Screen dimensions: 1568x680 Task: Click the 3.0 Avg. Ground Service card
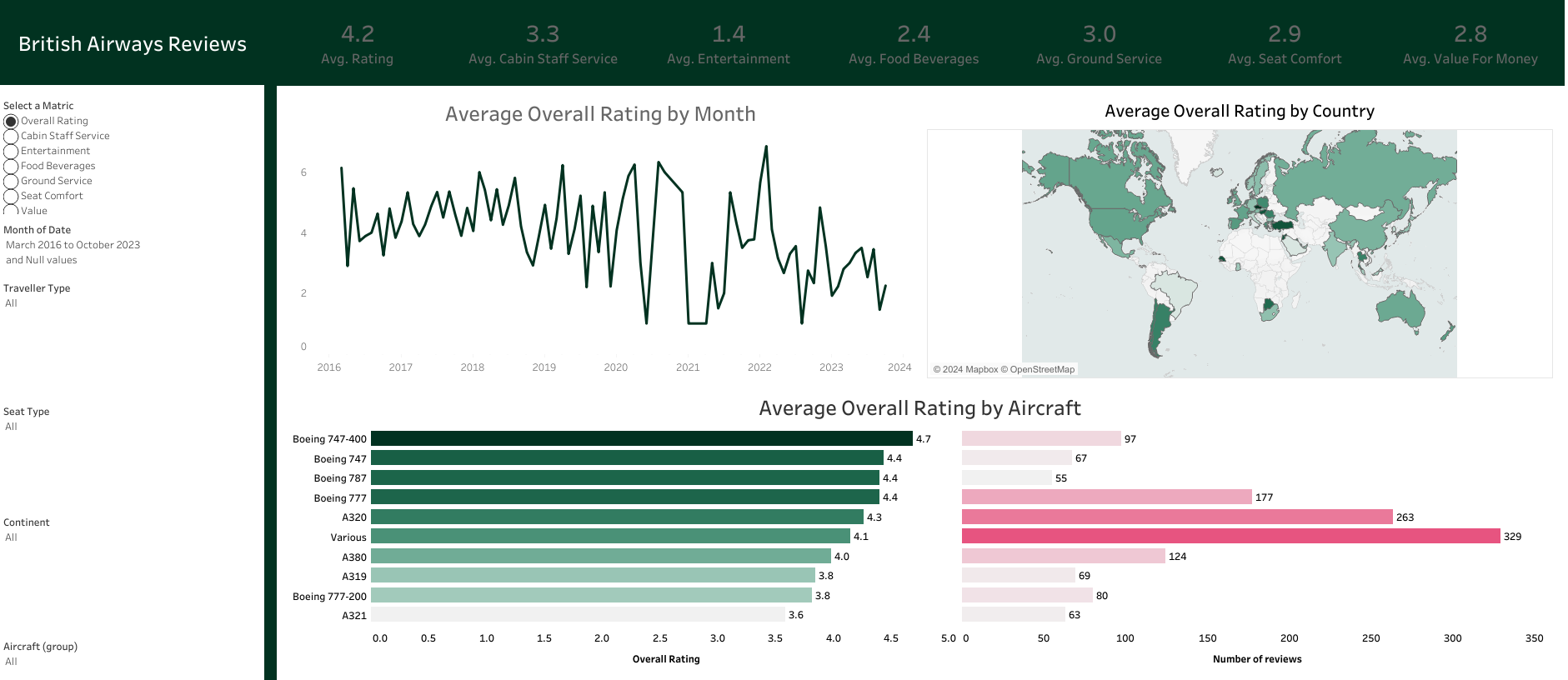point(1099,44)
